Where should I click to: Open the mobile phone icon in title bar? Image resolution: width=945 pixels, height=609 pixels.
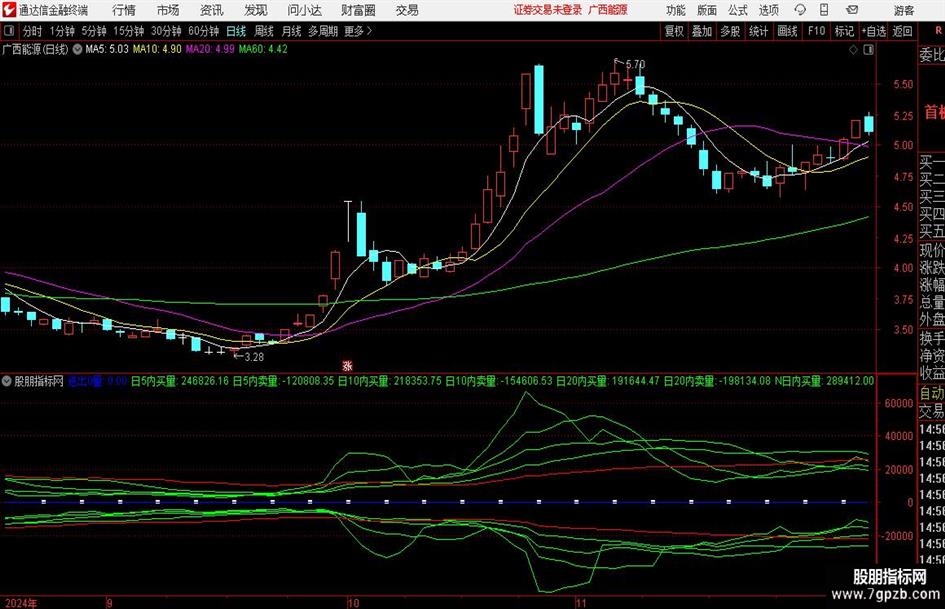pos(824,10)
